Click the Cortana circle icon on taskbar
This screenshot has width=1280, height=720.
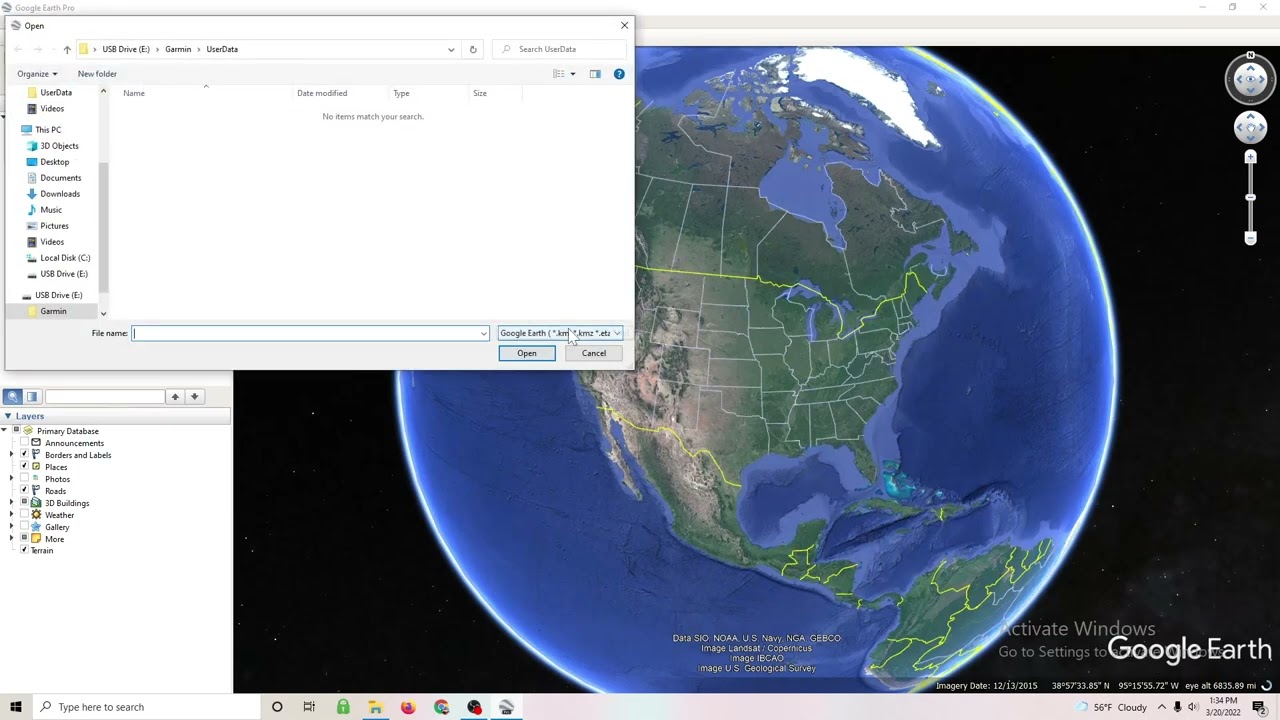click(x=277, y=707)
